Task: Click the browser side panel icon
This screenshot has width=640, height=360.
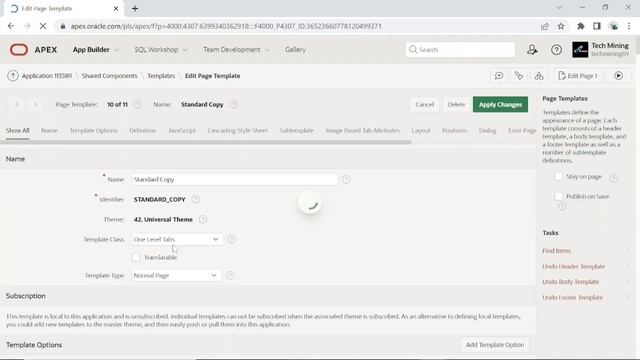Action: point(597,26)
